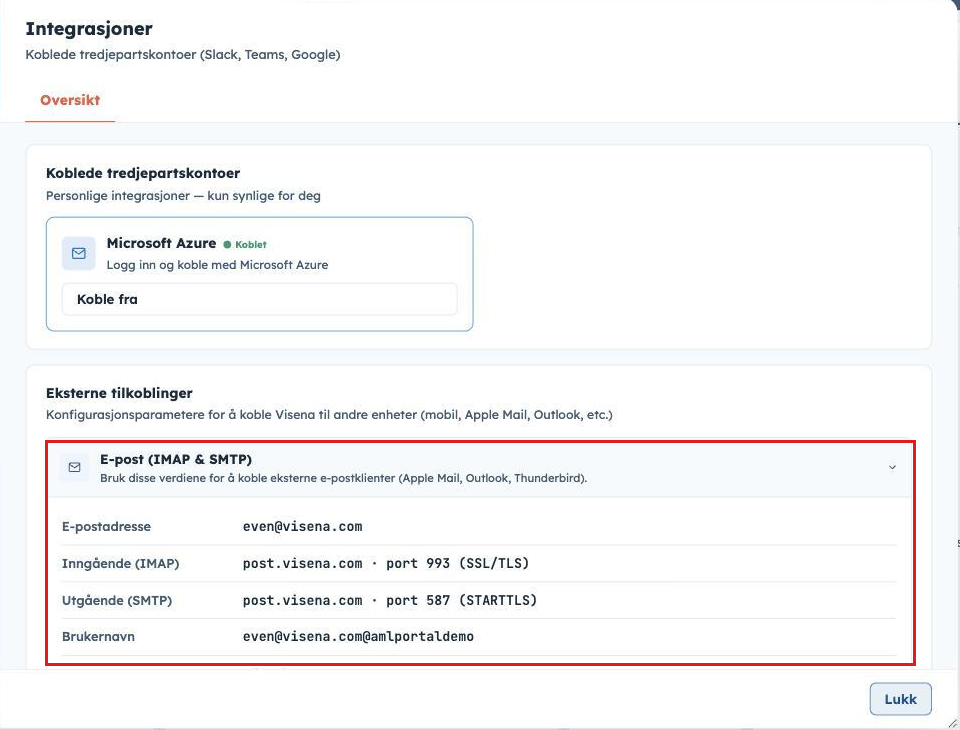960x730 pixels.
Task: Click 'Logg inn og koble med Microsoft Azure' text
Action: click(x=217, y=265)
